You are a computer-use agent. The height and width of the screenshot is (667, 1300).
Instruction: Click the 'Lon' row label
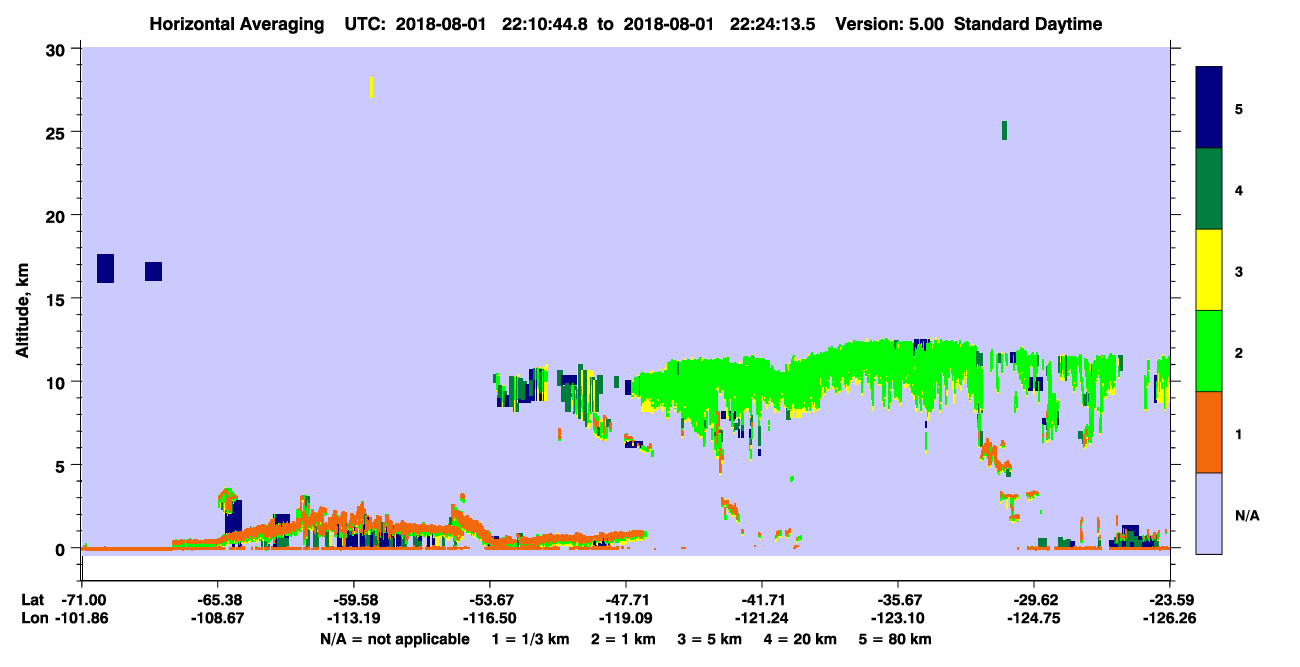pos(33,618)
